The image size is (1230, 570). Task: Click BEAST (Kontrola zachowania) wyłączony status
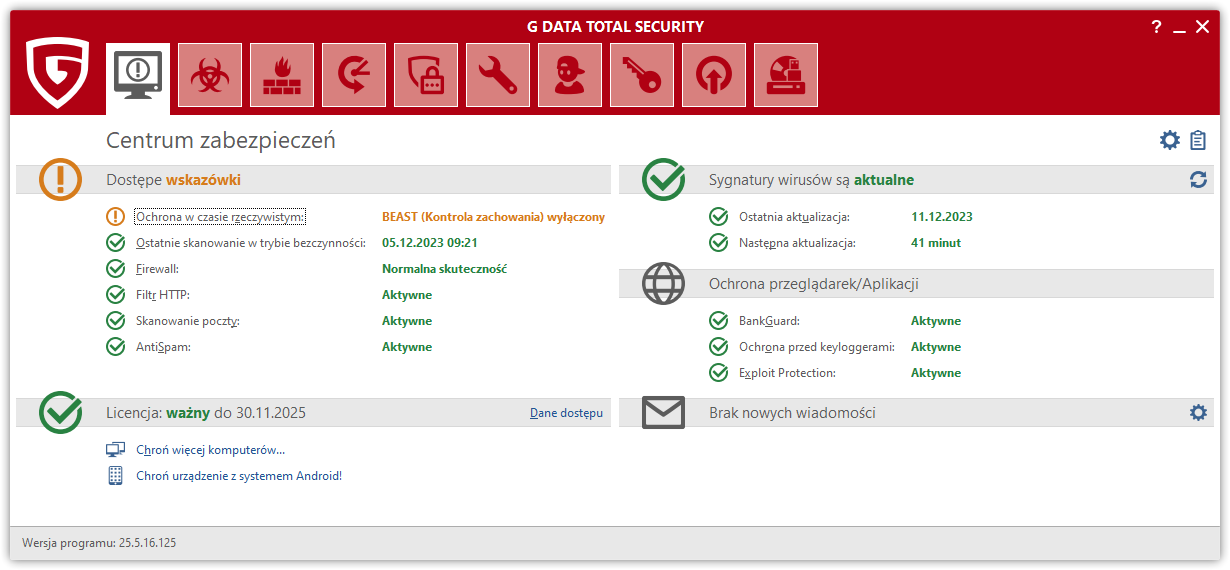point(493,217)
